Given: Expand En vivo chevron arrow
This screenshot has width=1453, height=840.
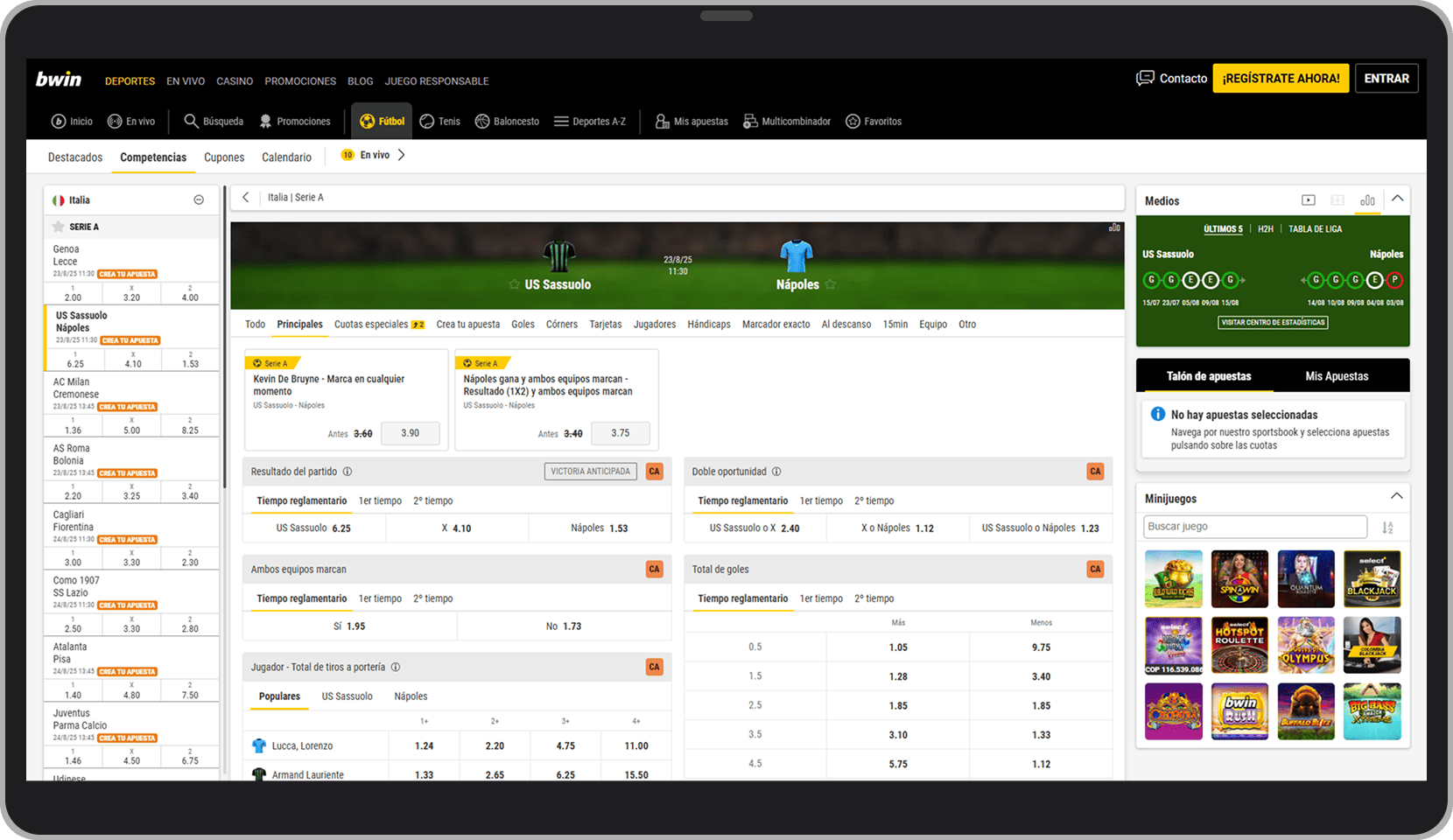Looking at the screenshot, I should (402, 155).
